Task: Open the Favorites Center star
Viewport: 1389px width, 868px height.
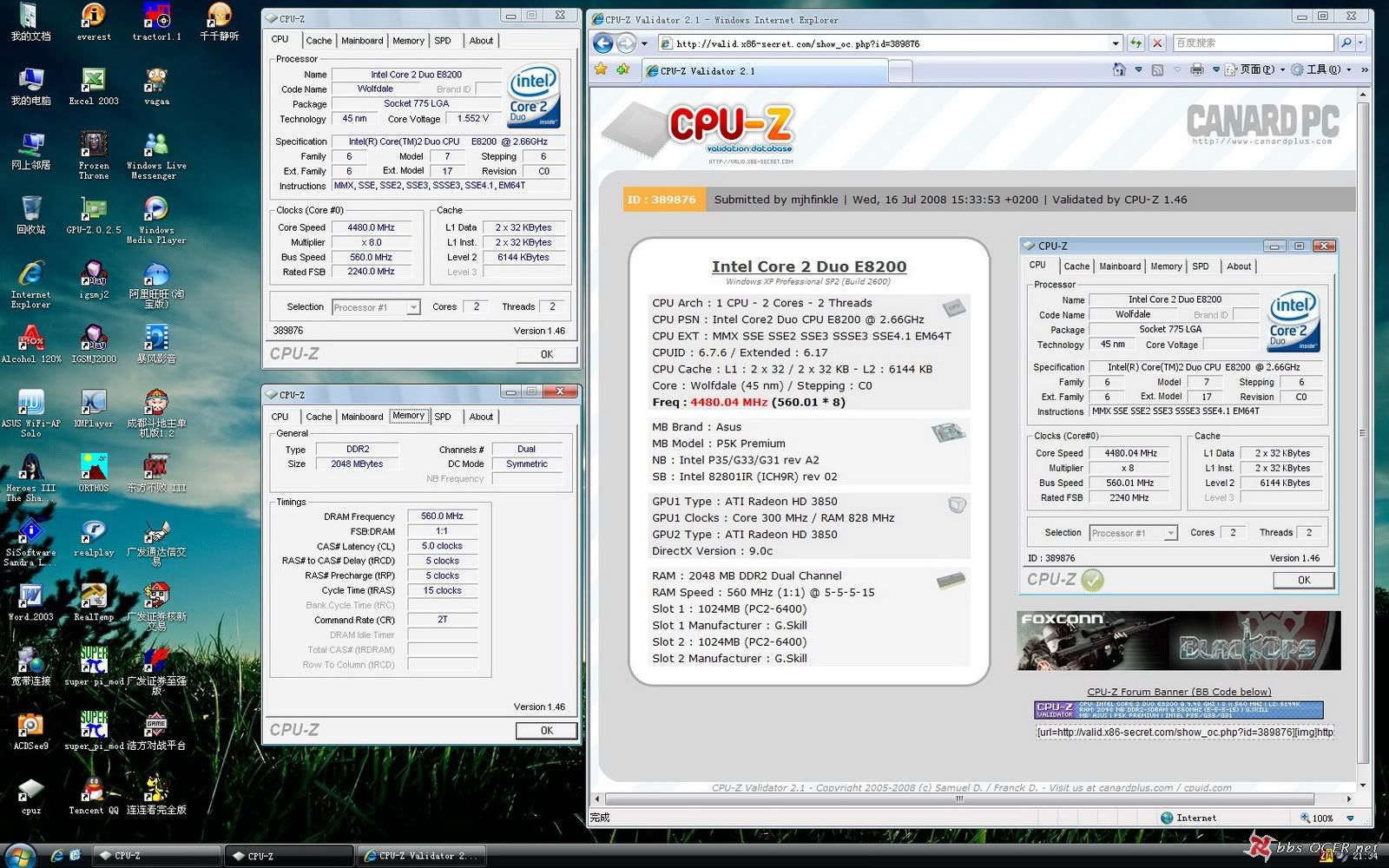Action: coord(601,69)
